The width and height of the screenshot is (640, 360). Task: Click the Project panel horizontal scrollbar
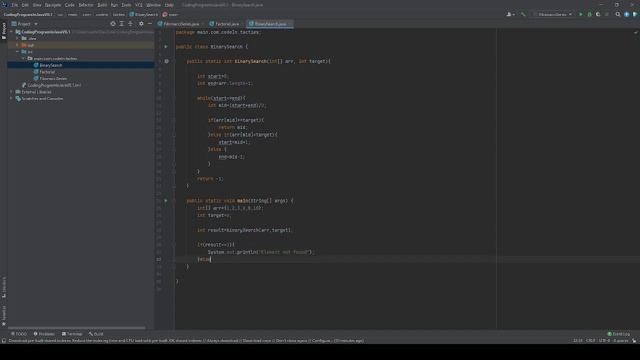click(x=76, y=328)
